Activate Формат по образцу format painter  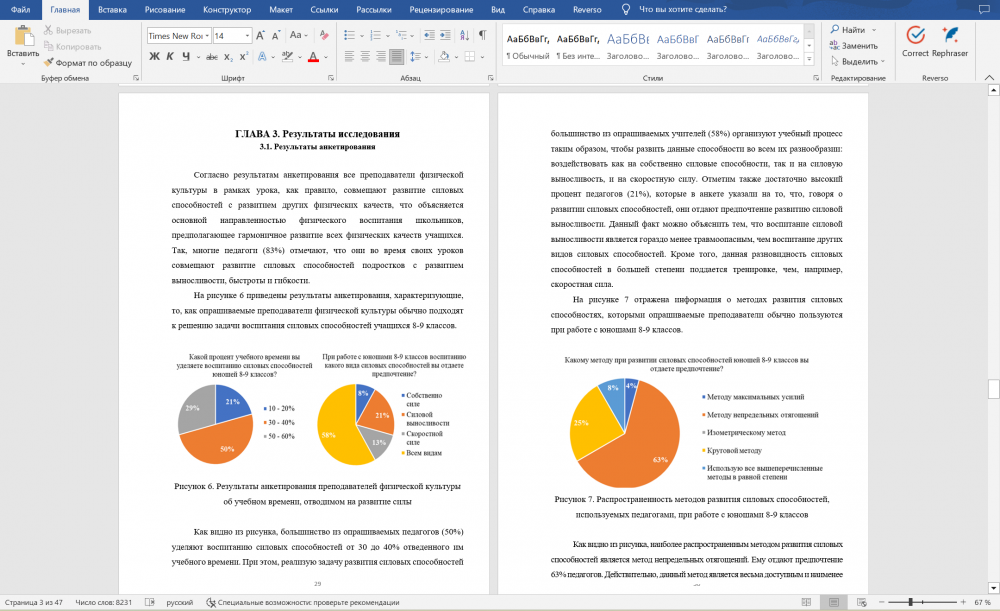tap(87, 63)
